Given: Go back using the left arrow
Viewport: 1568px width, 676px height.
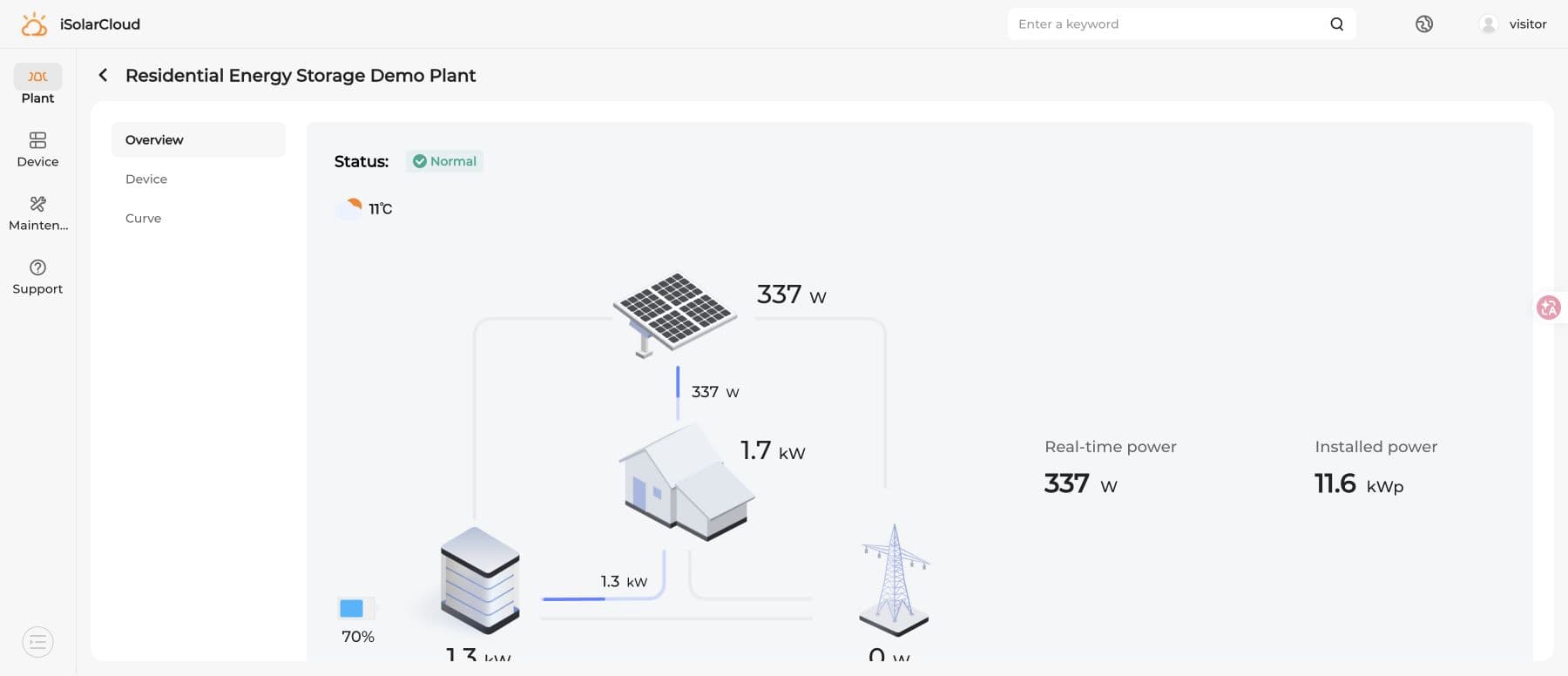Looking at the screenshot, I should [103, 75].
